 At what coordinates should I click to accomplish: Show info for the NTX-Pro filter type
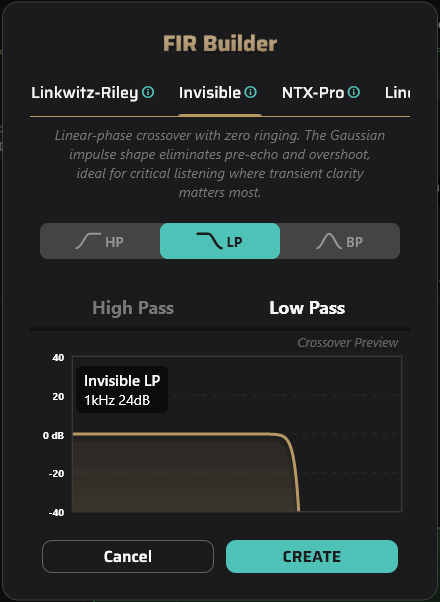coord(354,92)
